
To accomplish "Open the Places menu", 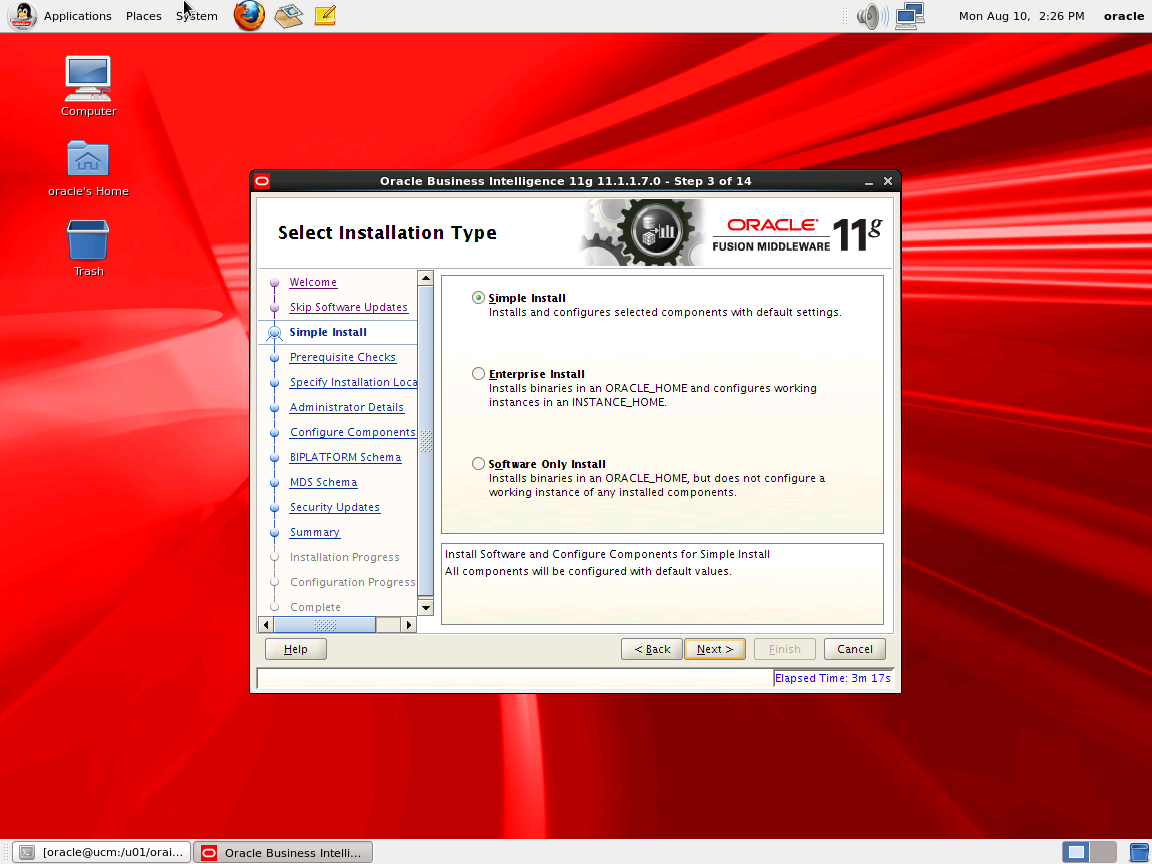I will [143, 15].
